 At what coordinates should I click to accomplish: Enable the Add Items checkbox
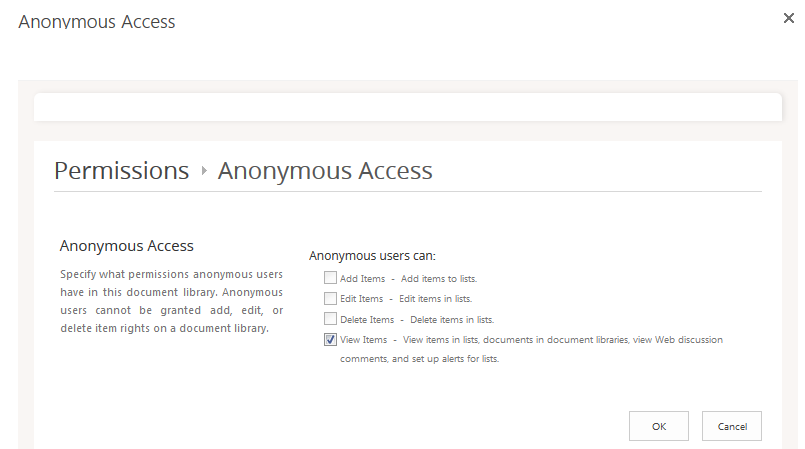(x=330, y=278)
